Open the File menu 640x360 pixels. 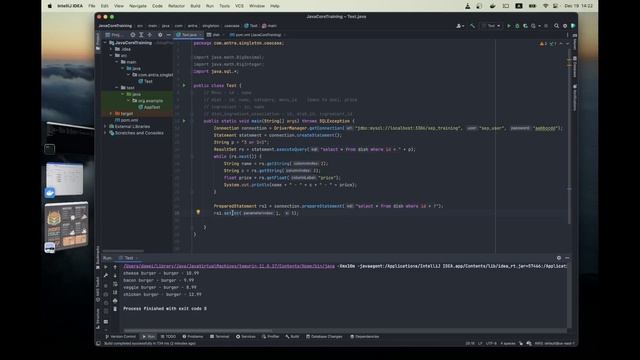pyautogui.click(x=91, y=6)
